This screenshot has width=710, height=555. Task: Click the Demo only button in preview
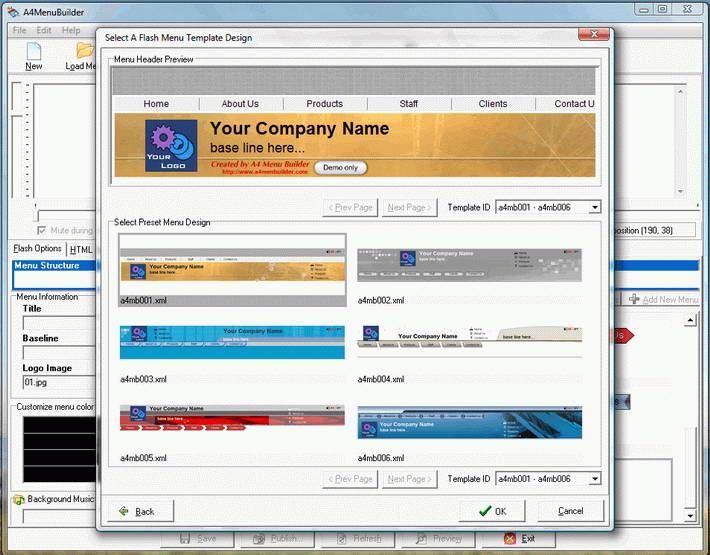[341, 167]
